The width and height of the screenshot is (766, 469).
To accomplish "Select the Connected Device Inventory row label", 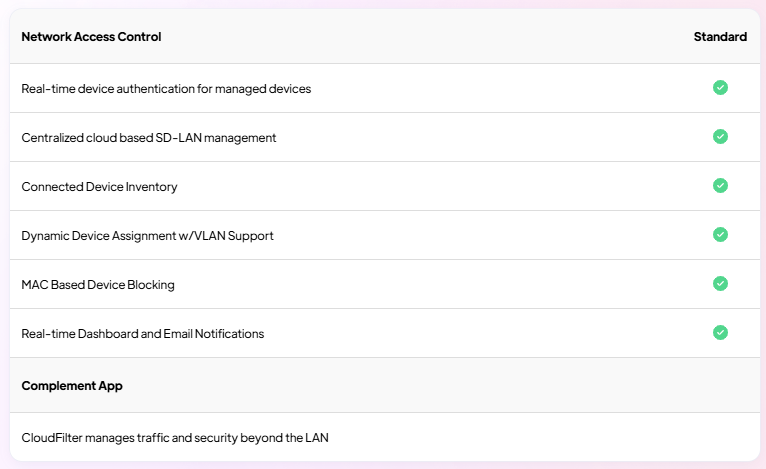I will point(99,187).
